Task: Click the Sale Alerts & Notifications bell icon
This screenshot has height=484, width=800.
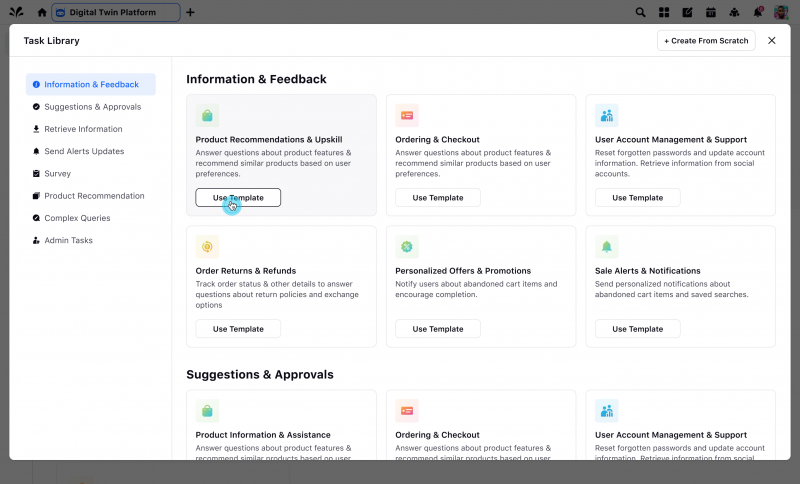Action: tap(606, 246)
